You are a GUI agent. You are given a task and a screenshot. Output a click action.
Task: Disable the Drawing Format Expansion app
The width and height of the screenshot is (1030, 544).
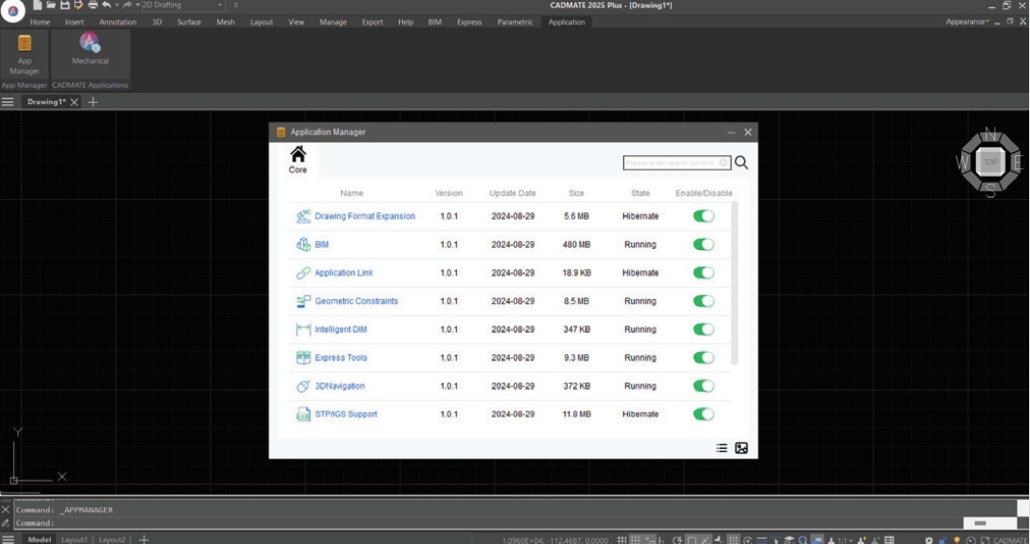704,216
